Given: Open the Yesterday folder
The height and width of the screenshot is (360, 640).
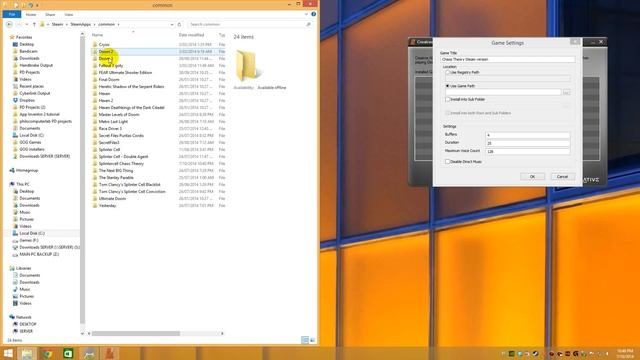Looking at the screenshot, I should (x=107, y=206).
